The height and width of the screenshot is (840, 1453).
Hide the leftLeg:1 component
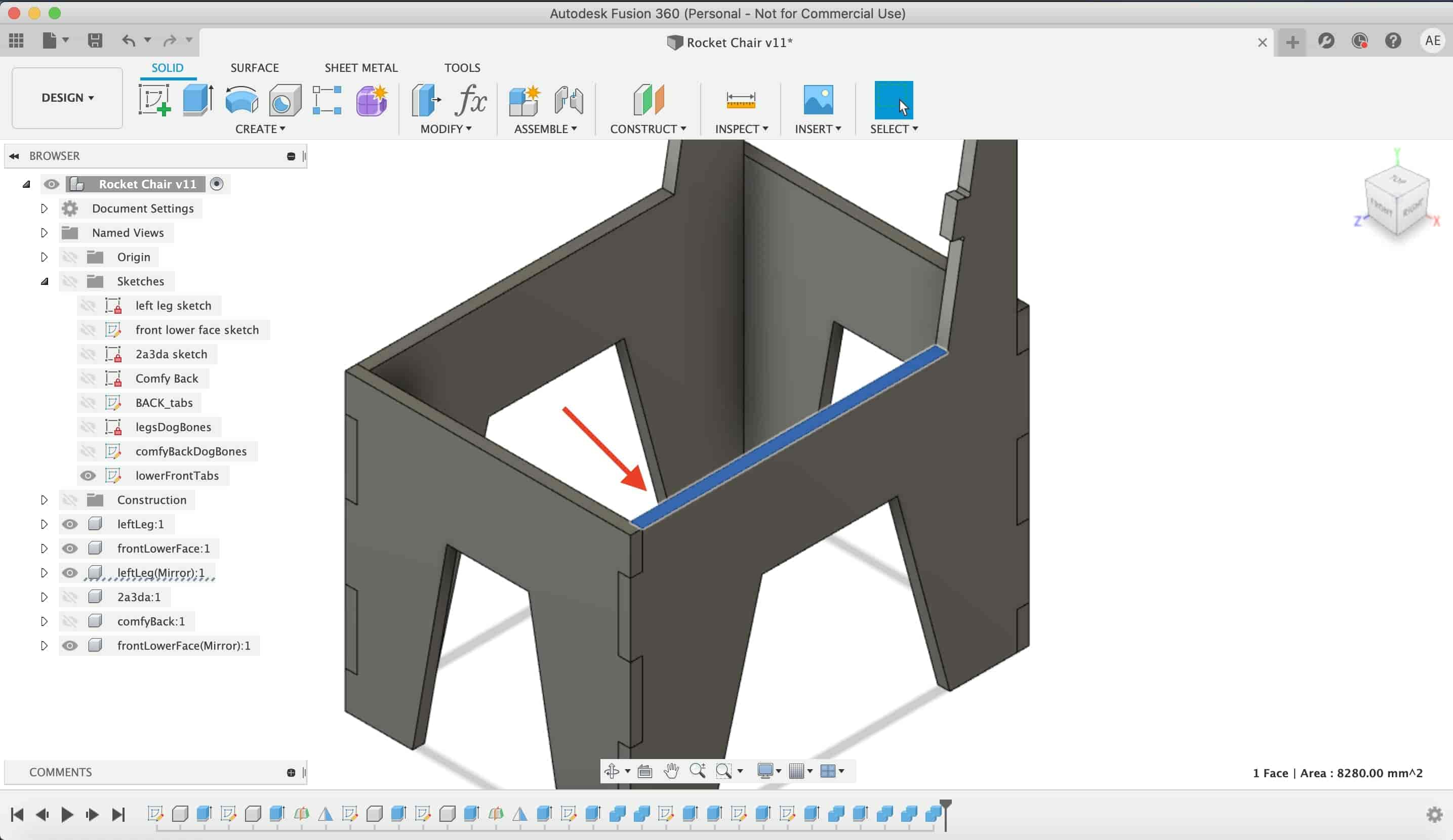(x=69, y=524)
